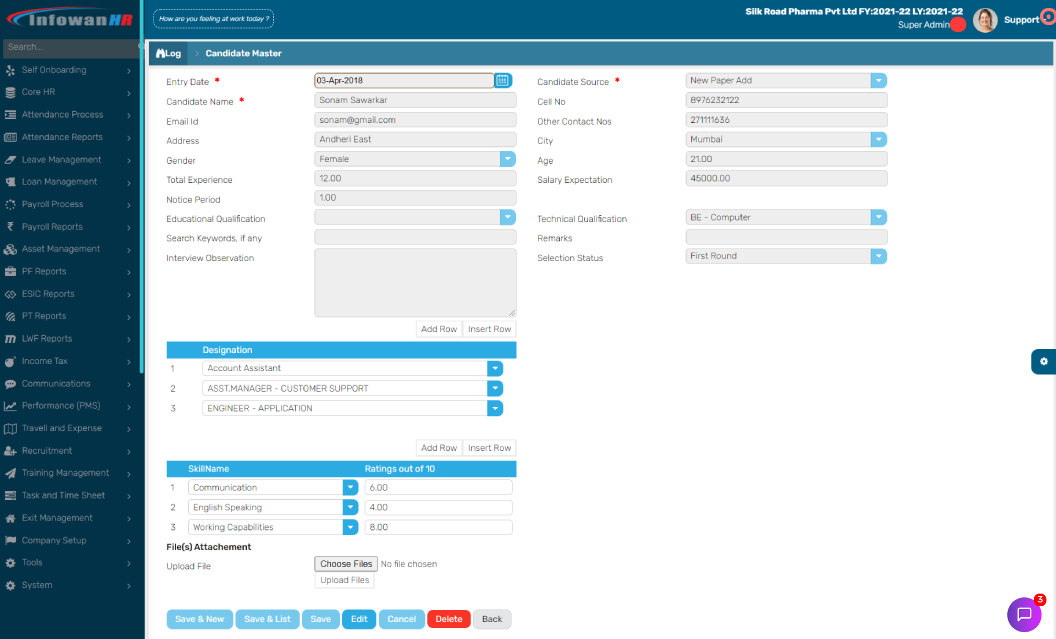Open the Entry Date calendar picker icon
Viewport: 1056px width, 639px height.
pyautogui.click(x=503, y=81)
